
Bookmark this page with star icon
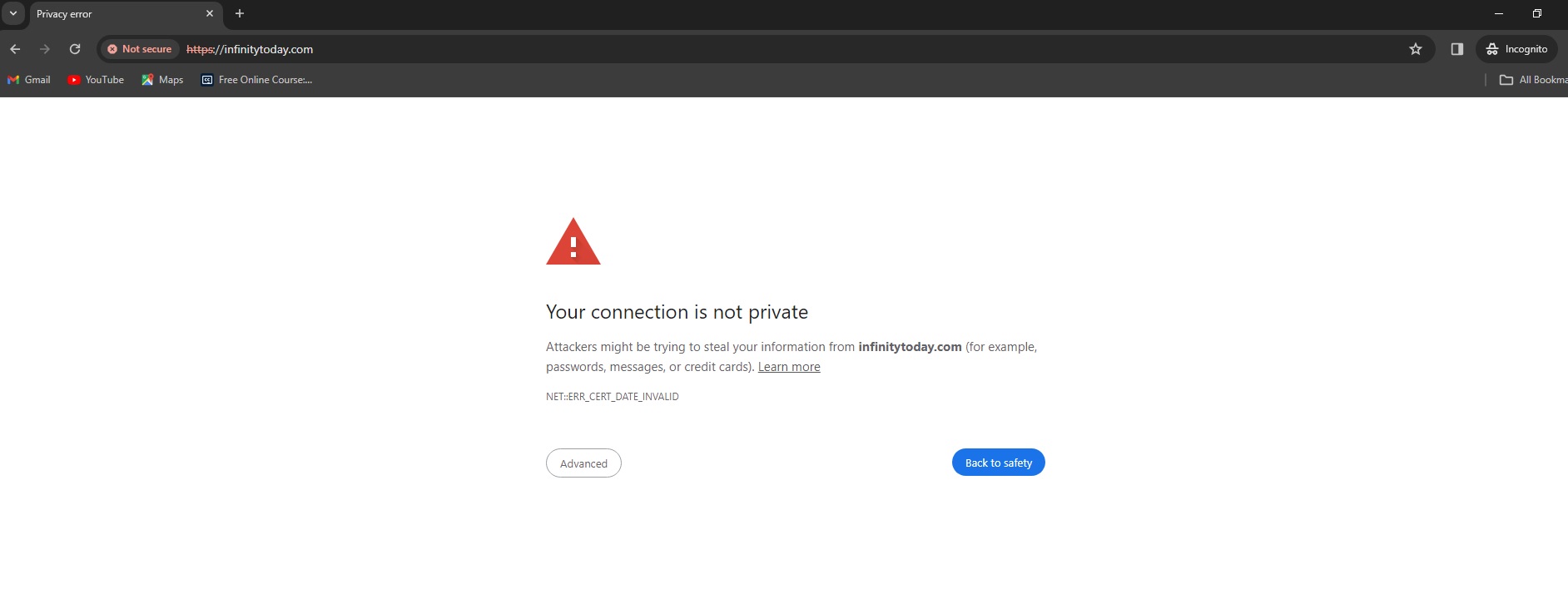[x=1416, y=49]
